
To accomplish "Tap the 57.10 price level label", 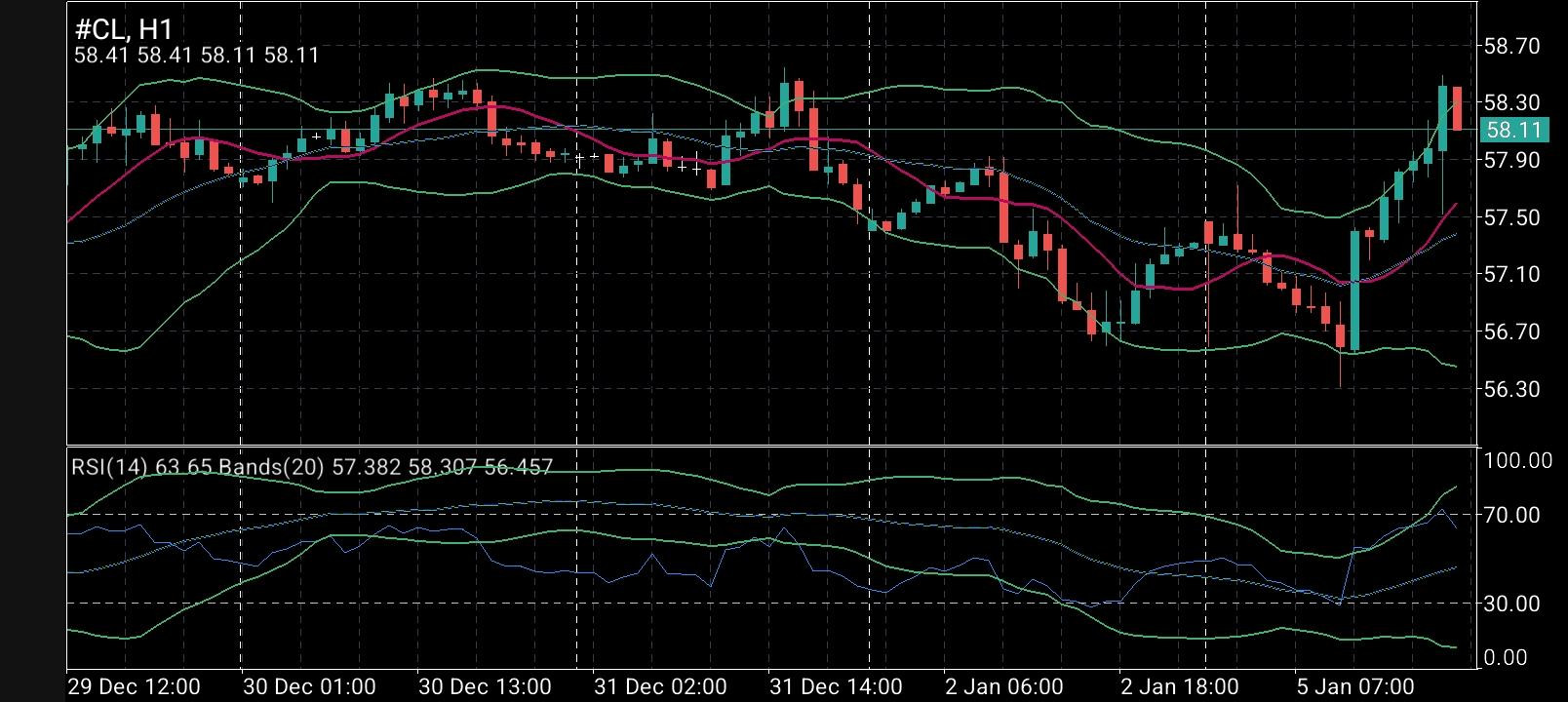I will coord(1511,274).
